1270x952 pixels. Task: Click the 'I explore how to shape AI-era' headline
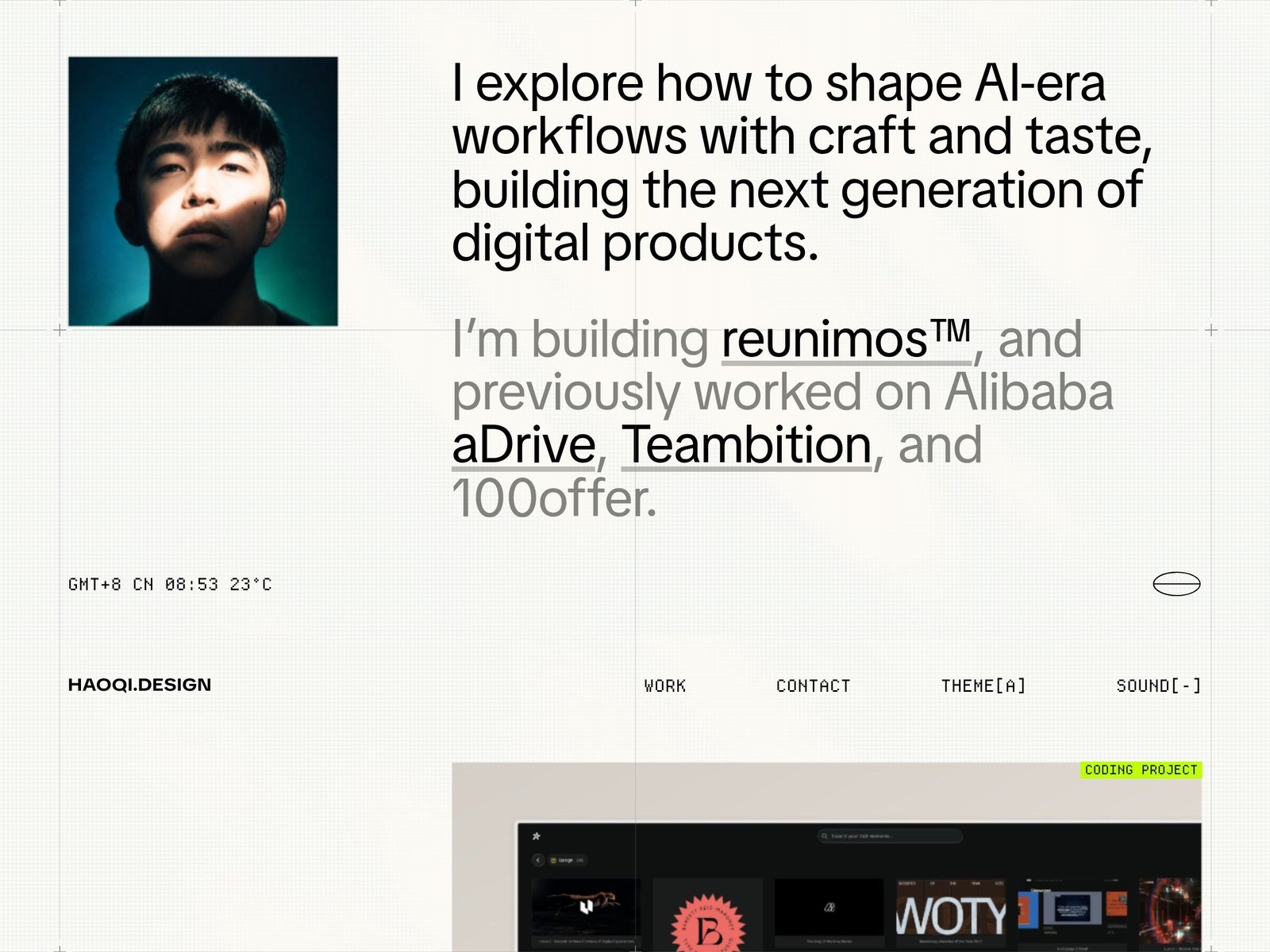click(779, 83)
